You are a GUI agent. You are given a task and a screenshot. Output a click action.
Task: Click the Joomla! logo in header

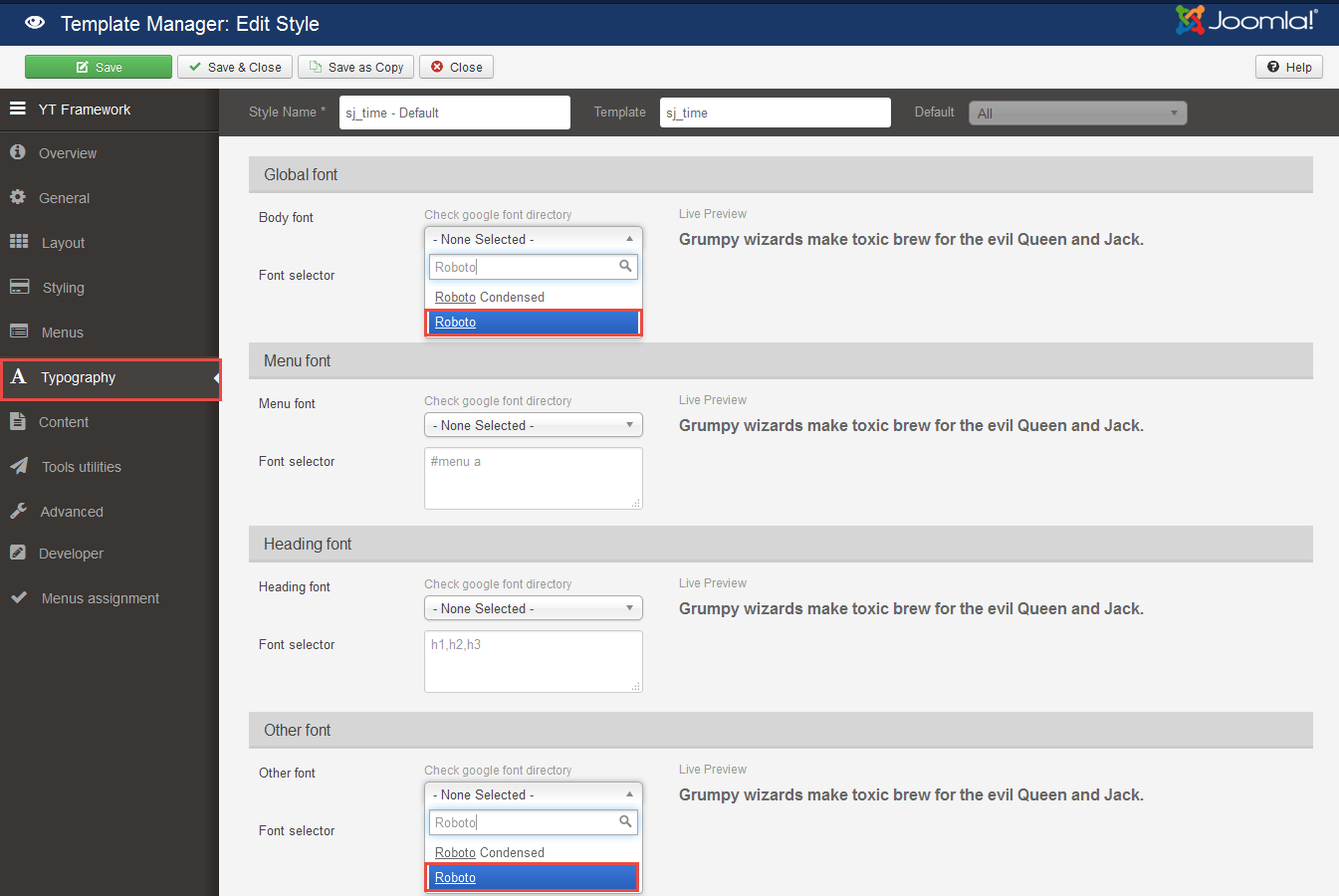(x=1246, y=20)
